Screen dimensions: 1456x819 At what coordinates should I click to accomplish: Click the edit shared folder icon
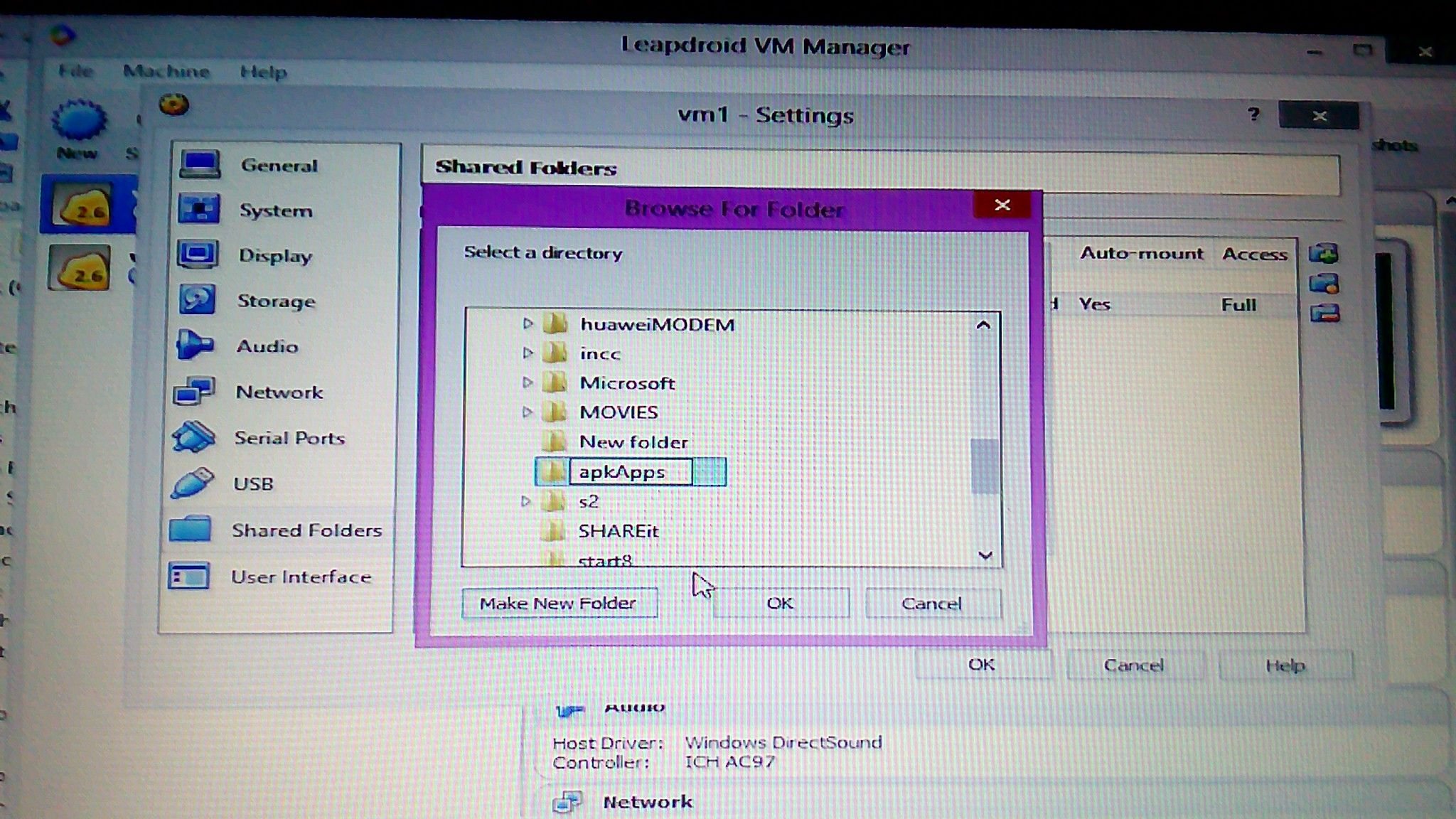pyautogui.click(x=1324, y=284)
